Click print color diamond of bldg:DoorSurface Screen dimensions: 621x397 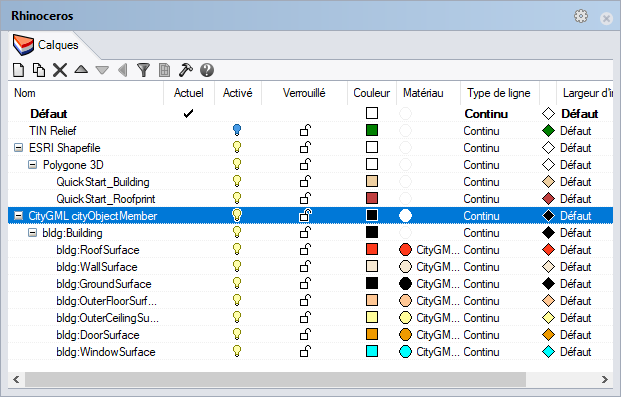coord(548,335)
